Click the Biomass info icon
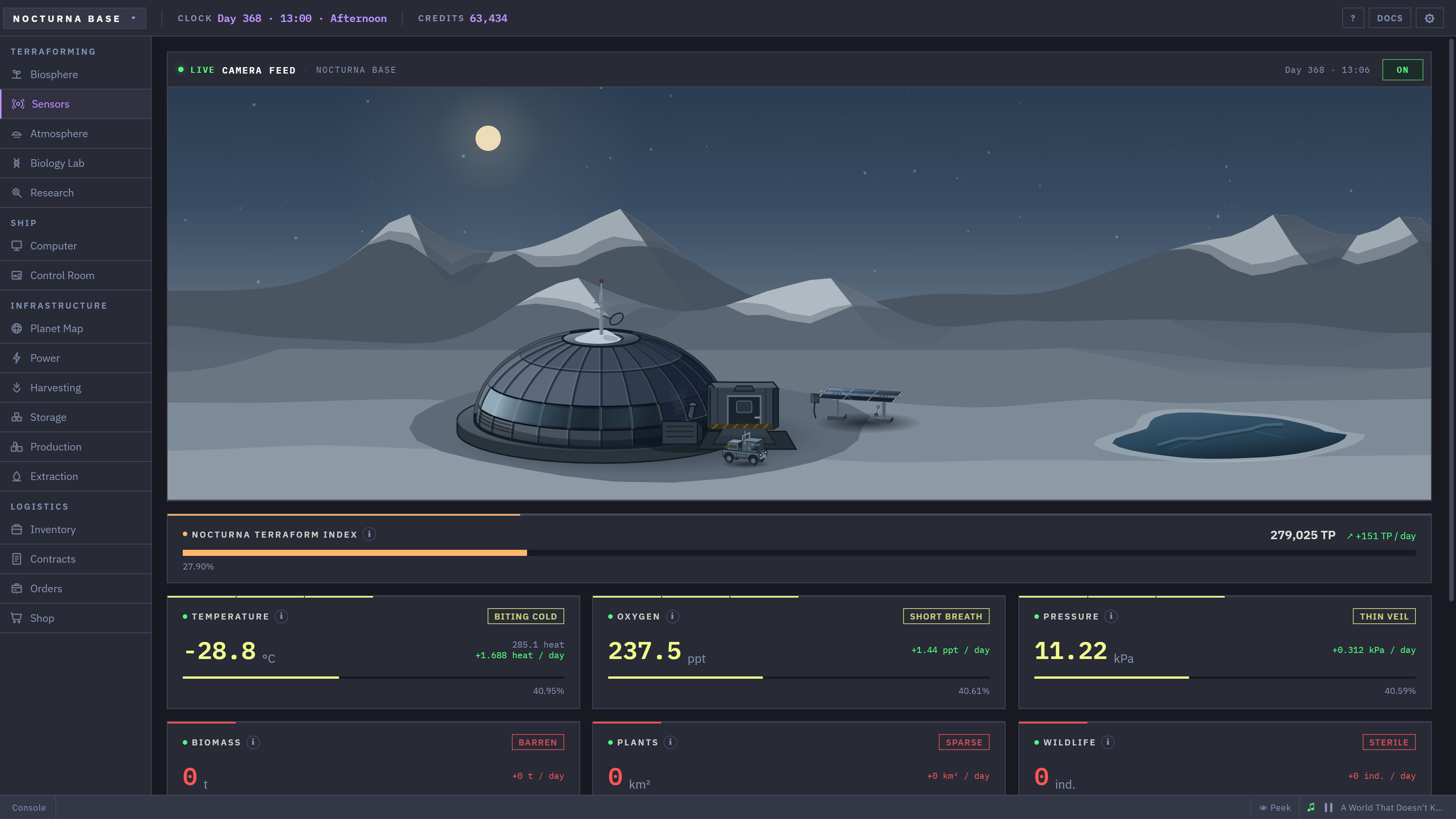Screen dimensions: 1456x819 click(253, 742)
